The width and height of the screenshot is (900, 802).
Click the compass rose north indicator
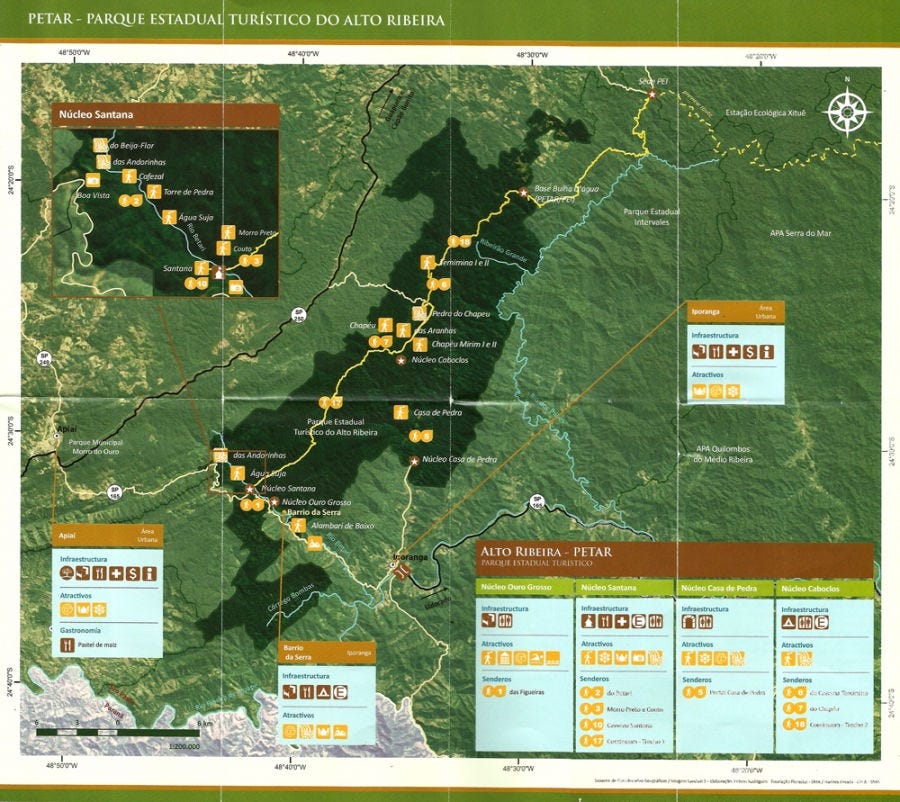coord(847,113)
